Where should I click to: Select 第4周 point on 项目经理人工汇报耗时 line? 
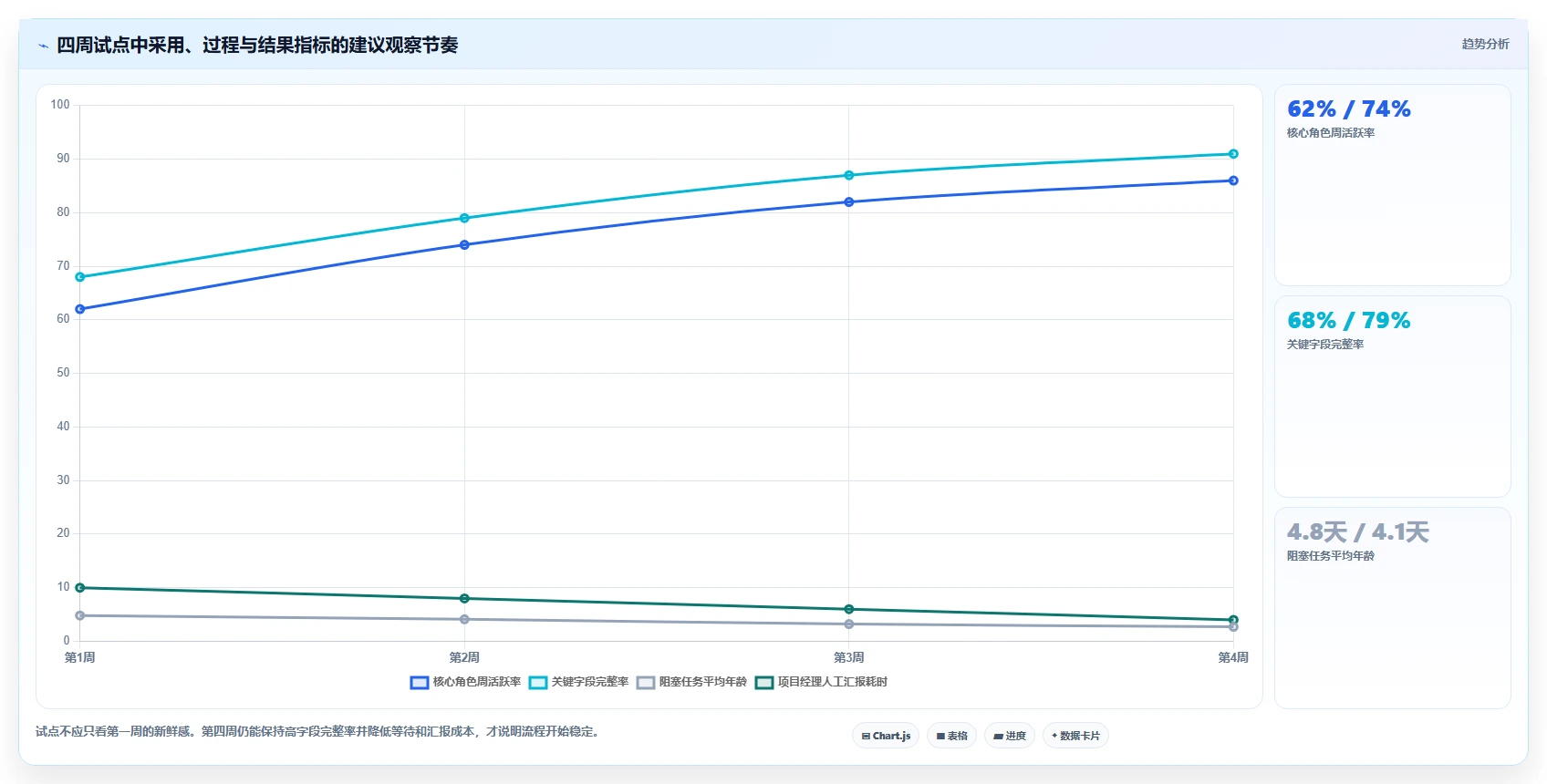(1233, 620)
